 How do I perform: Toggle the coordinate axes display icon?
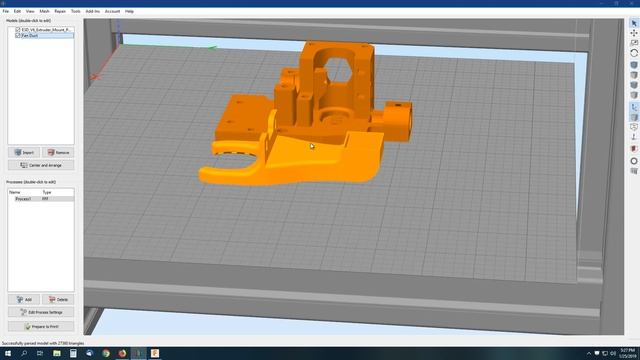[x=634, y=107]
